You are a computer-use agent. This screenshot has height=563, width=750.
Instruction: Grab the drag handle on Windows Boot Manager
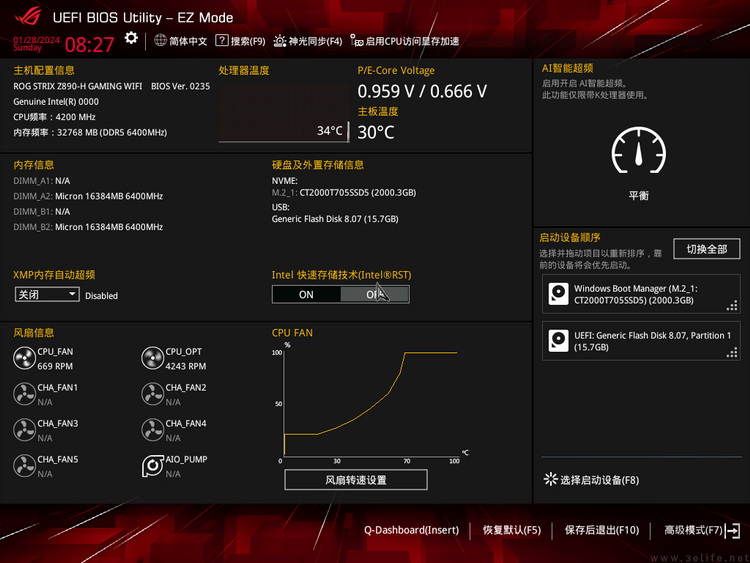pos(732,306)
